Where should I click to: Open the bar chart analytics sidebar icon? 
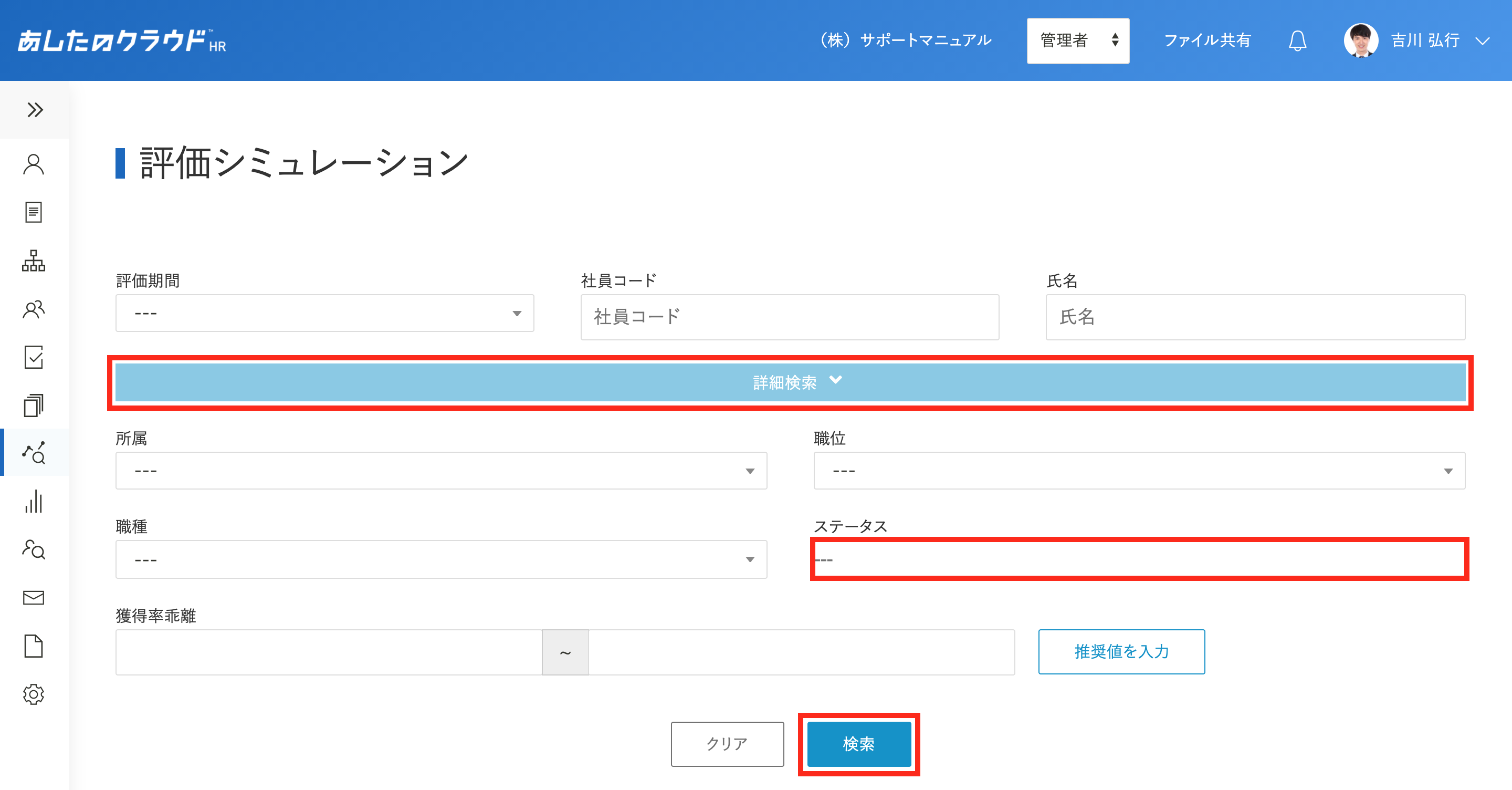[34, 502]
